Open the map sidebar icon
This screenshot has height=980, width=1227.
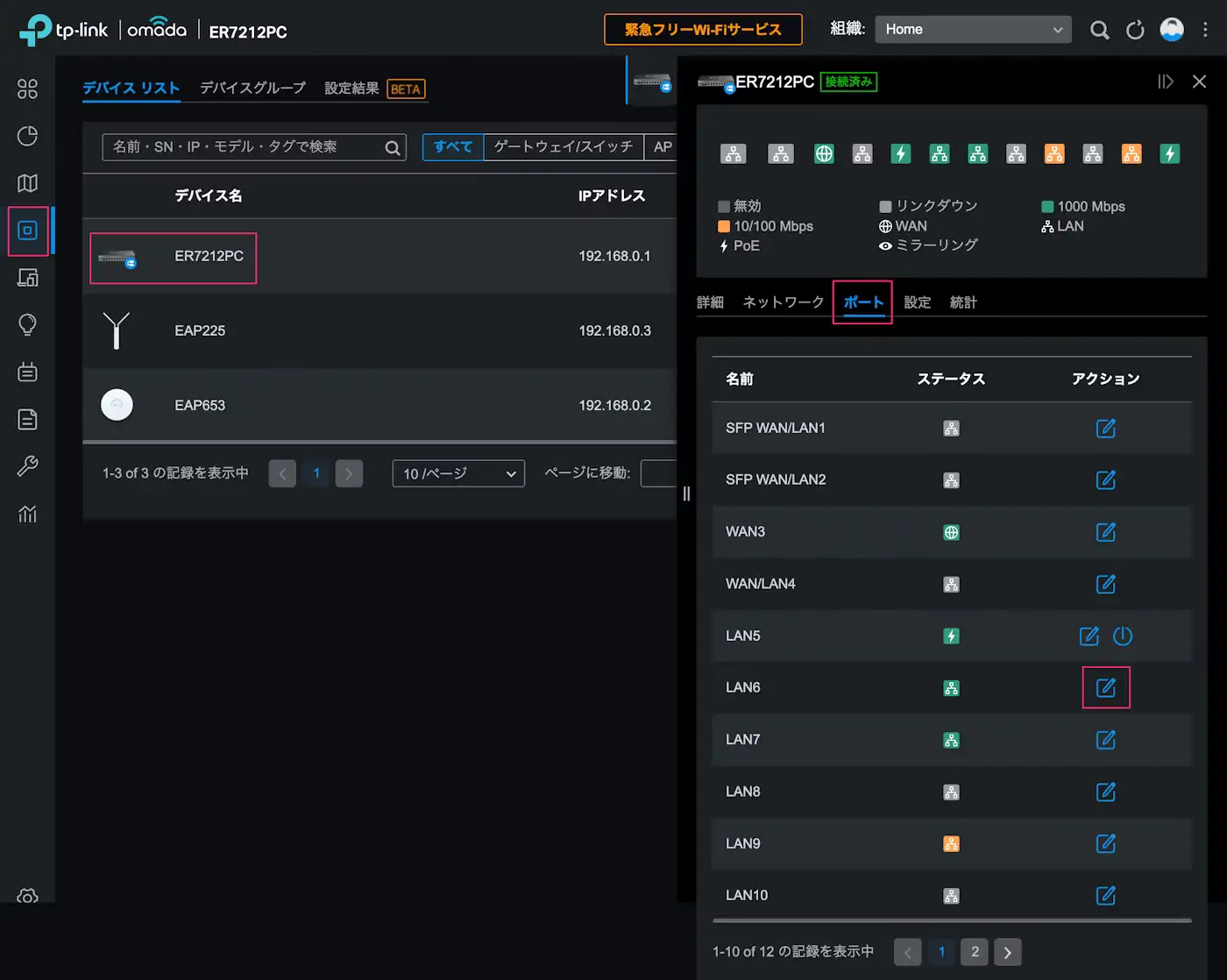(x=27, y=183)
